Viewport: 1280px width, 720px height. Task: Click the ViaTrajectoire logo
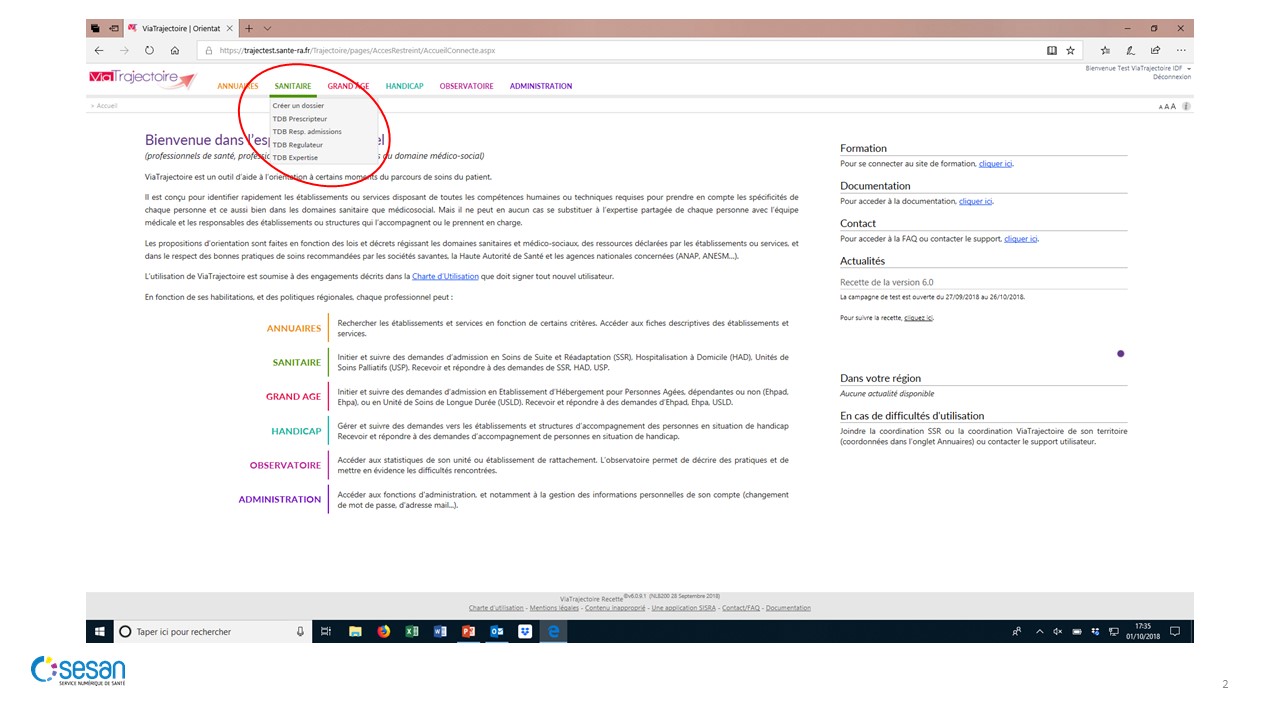(x=143, y=79)
